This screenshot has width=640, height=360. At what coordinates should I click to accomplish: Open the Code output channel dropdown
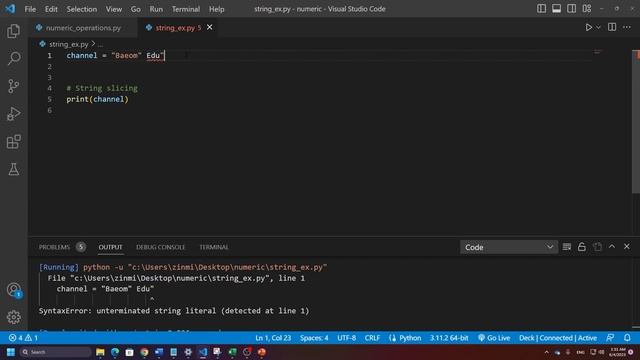[x=509, y=247]
